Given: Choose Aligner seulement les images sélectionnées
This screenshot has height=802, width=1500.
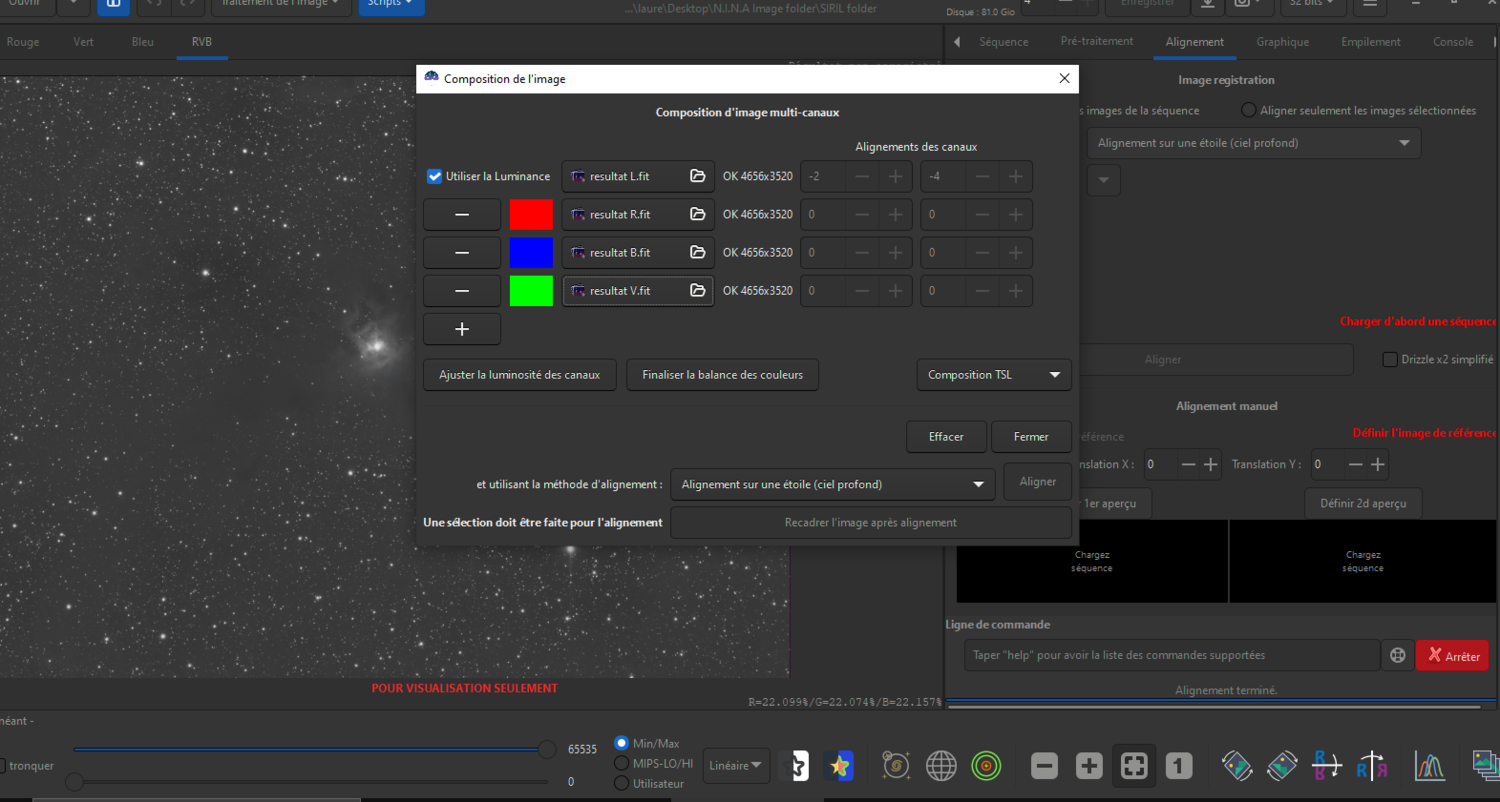Looking at the screenshot, I should (x=1248, y=110).
